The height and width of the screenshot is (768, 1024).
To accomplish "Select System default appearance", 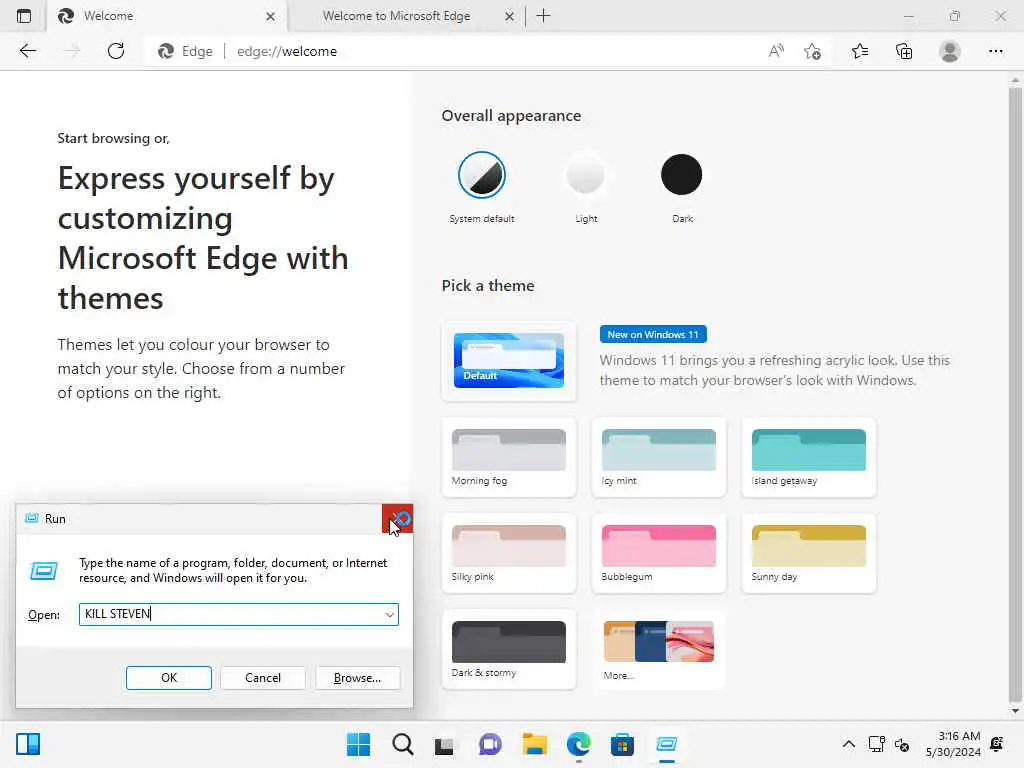I will point(482,175).
